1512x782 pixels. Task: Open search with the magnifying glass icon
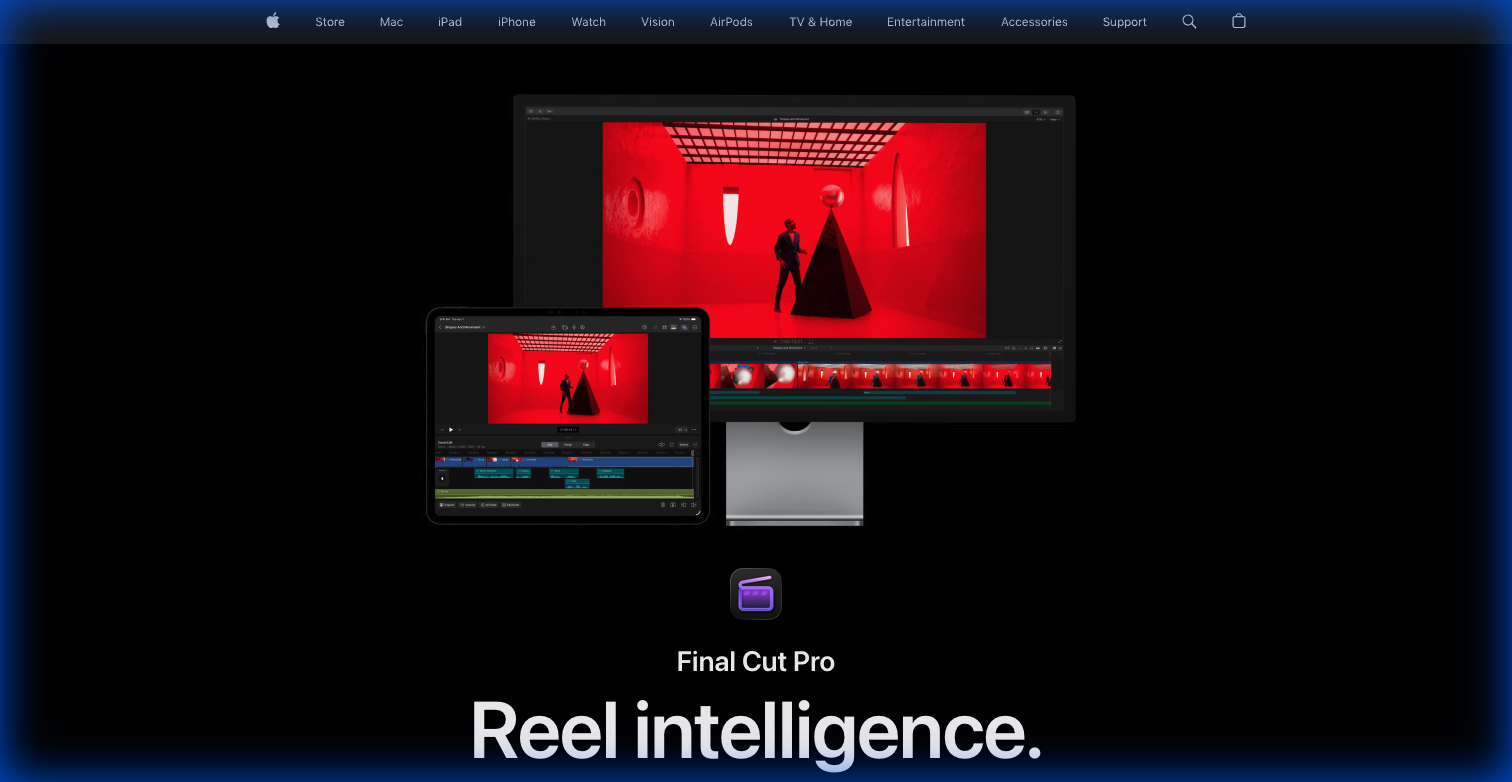(1189, 21)
